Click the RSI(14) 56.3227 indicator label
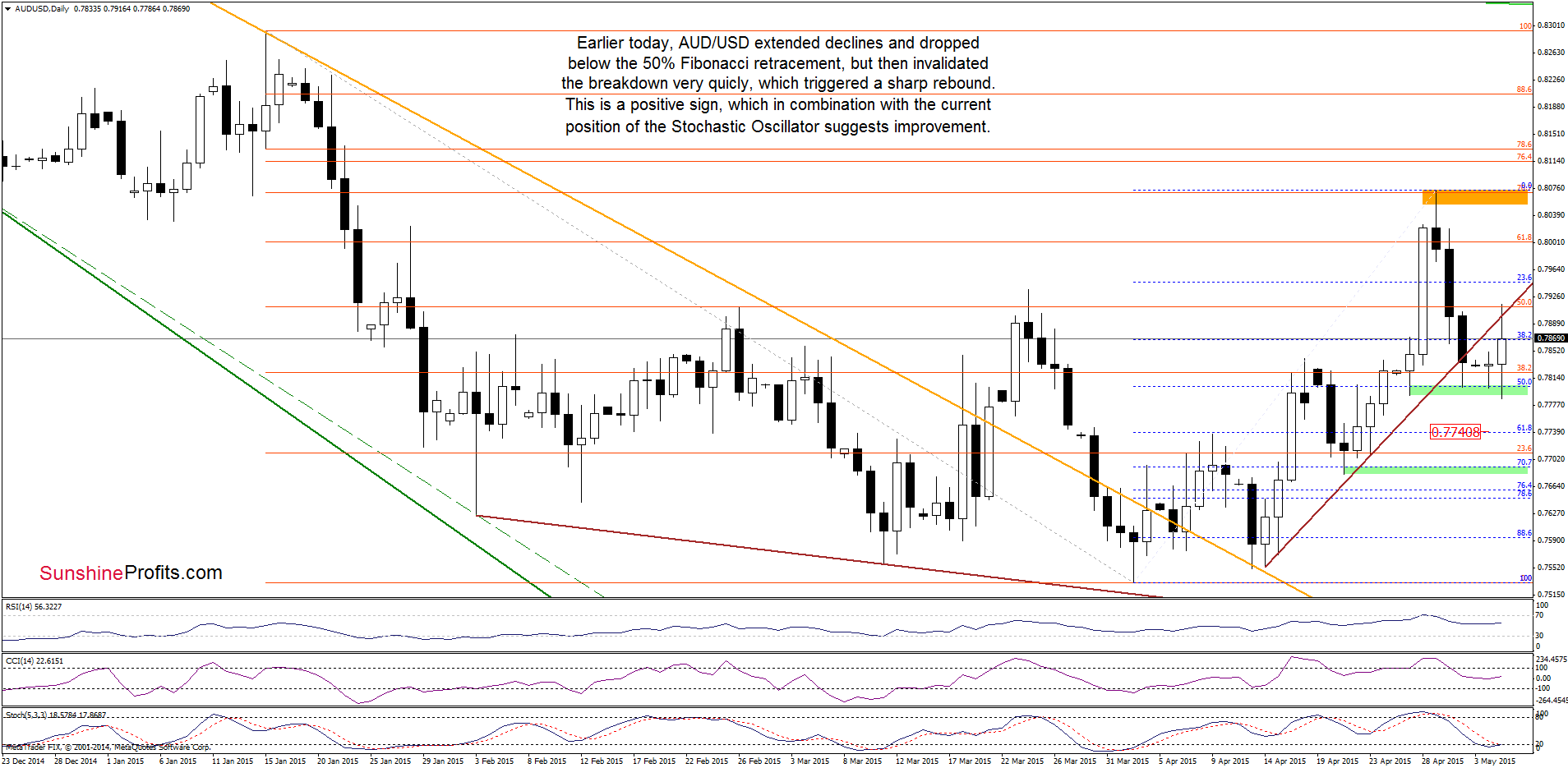Screen dimensions: 1568x768 [x=34, y=607]
